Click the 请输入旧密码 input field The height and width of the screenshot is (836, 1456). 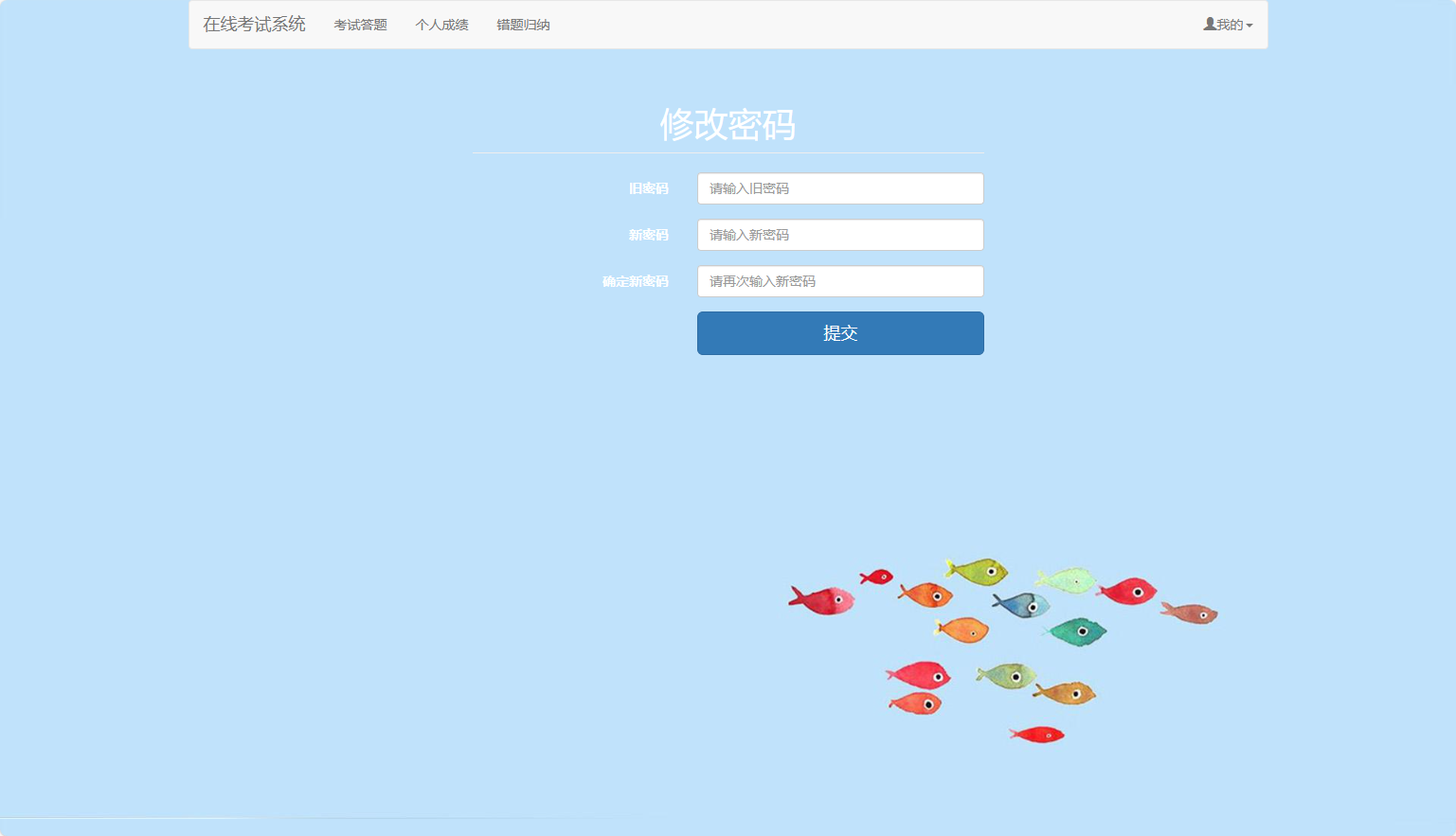tap(839, 188)
